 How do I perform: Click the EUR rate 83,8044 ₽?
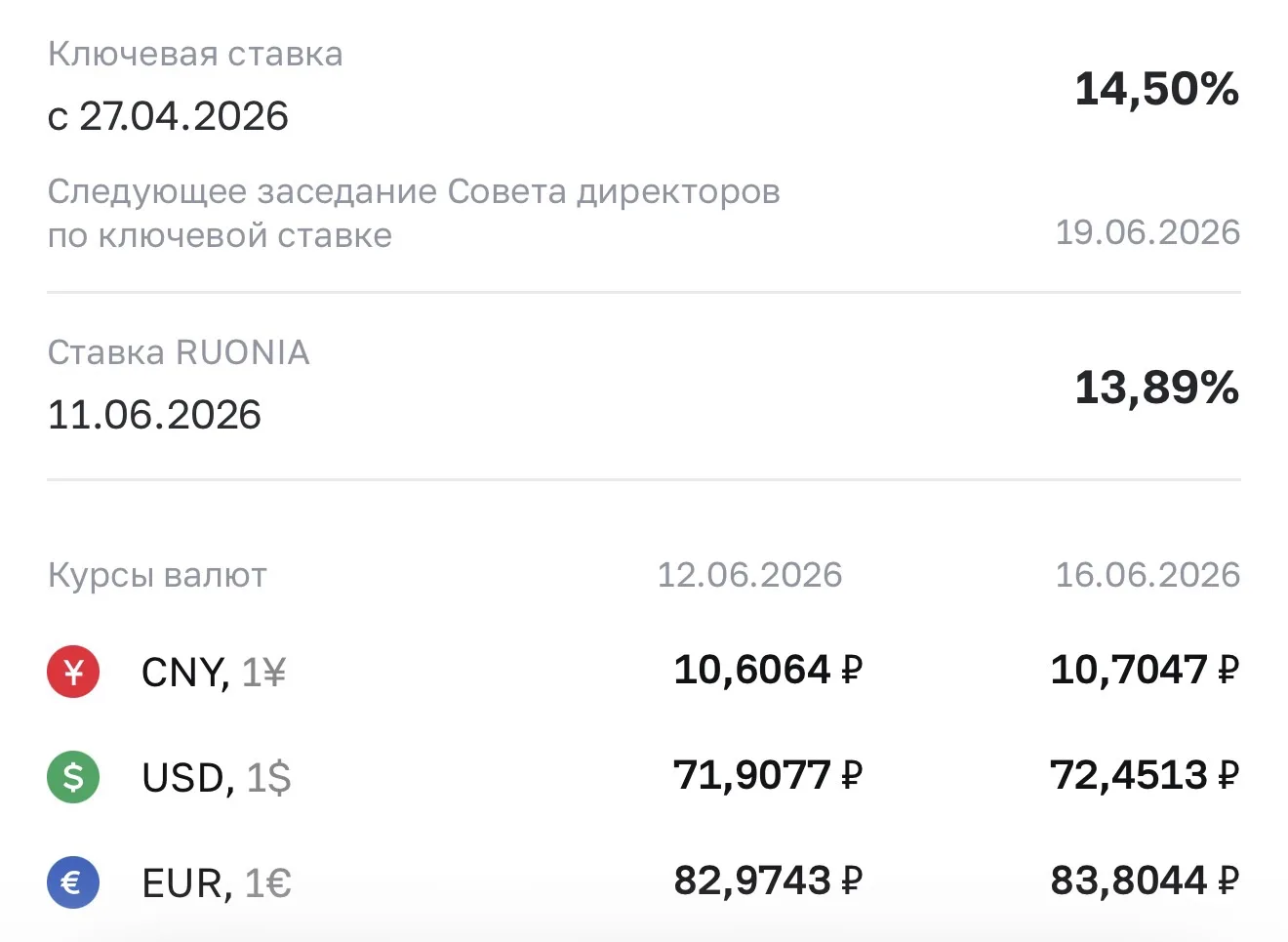[1145, 881]
